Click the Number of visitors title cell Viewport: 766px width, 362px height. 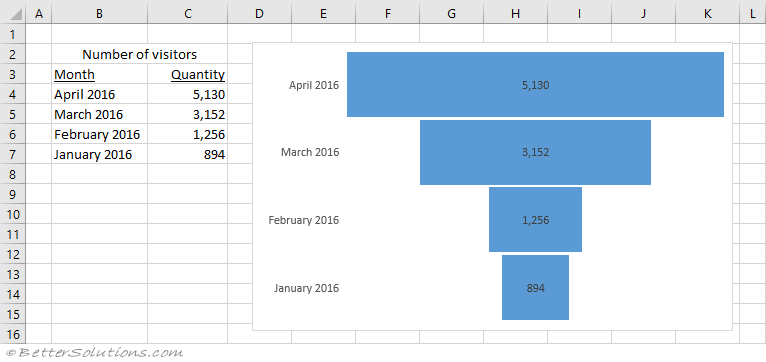coord(139,54)
